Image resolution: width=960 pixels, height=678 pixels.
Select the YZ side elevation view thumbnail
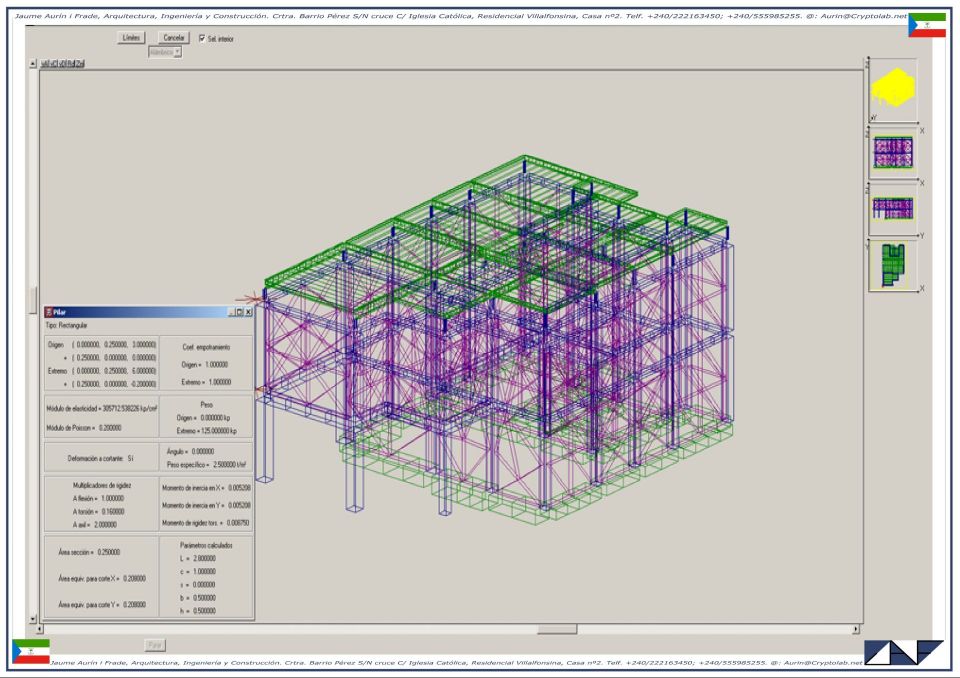(x=894, y=209)
